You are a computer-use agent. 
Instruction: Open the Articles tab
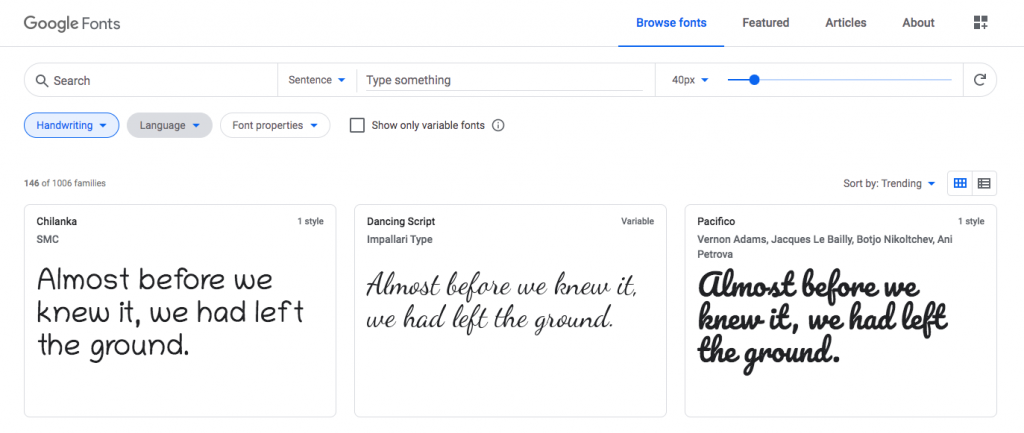(x=846, y=23)
